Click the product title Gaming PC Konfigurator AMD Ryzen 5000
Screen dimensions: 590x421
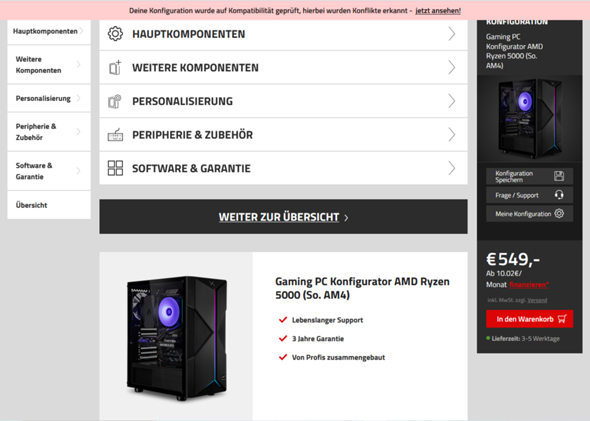[362, 288]
